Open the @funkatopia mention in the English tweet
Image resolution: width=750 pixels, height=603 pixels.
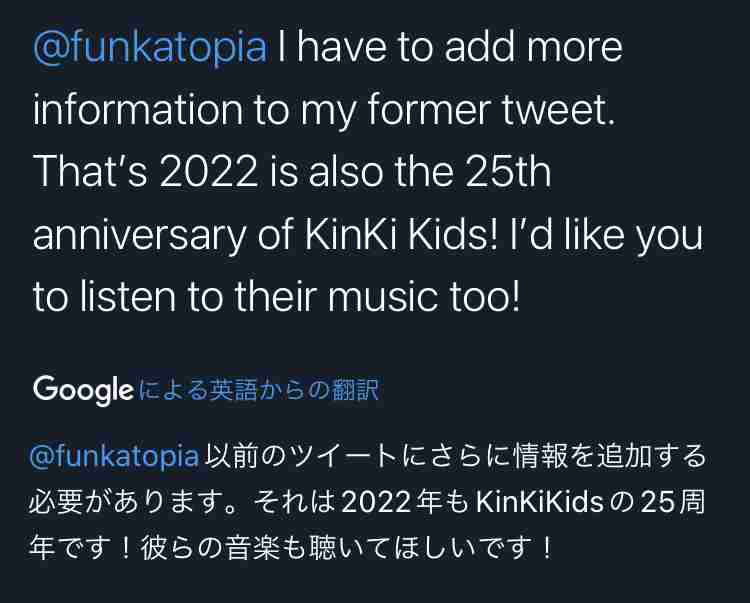[x=150, y=48]
